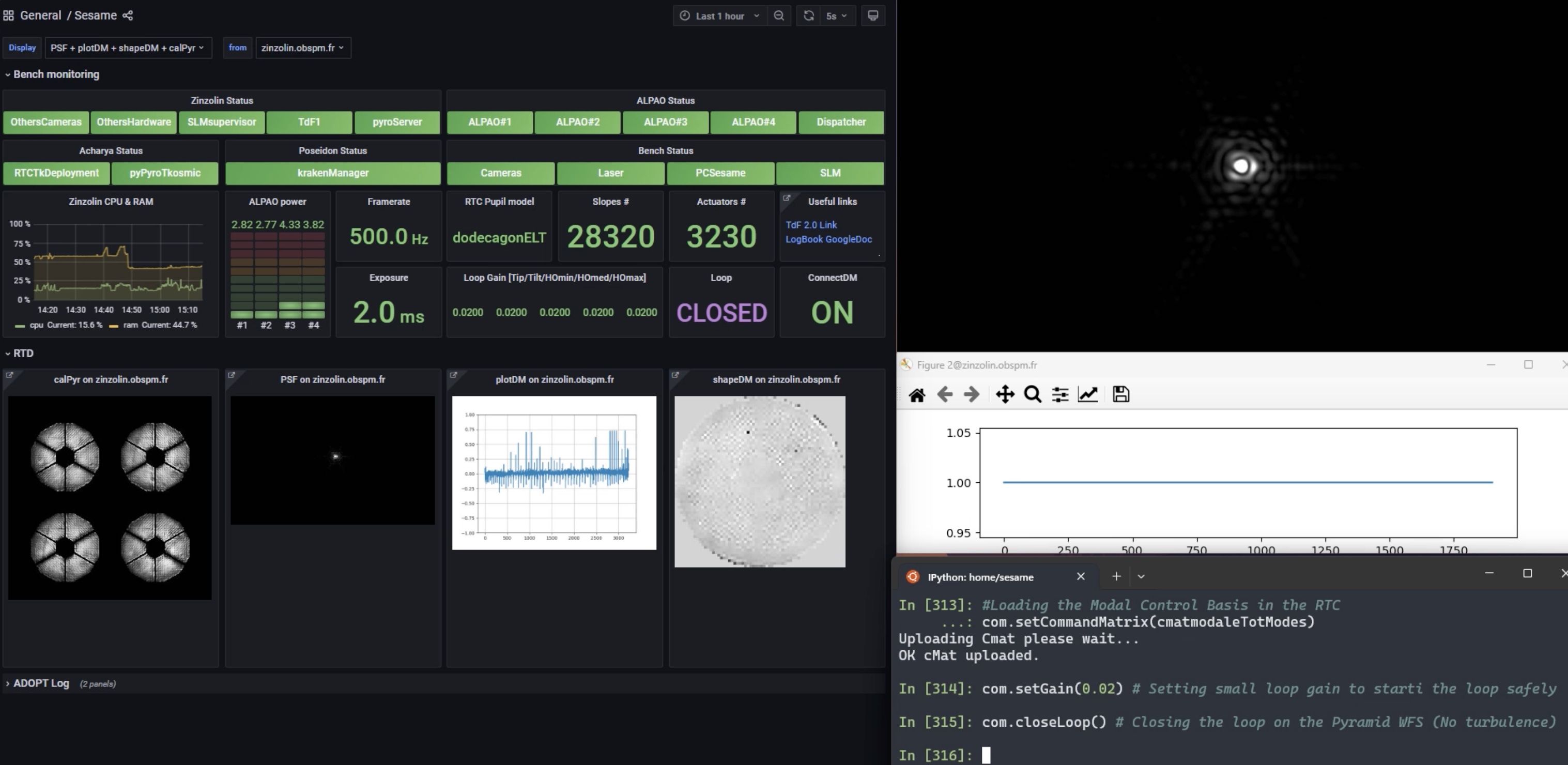Collapse the Bench monitoring row
1568x765 pixels.
pyautogui.click(x=52, y=74)
